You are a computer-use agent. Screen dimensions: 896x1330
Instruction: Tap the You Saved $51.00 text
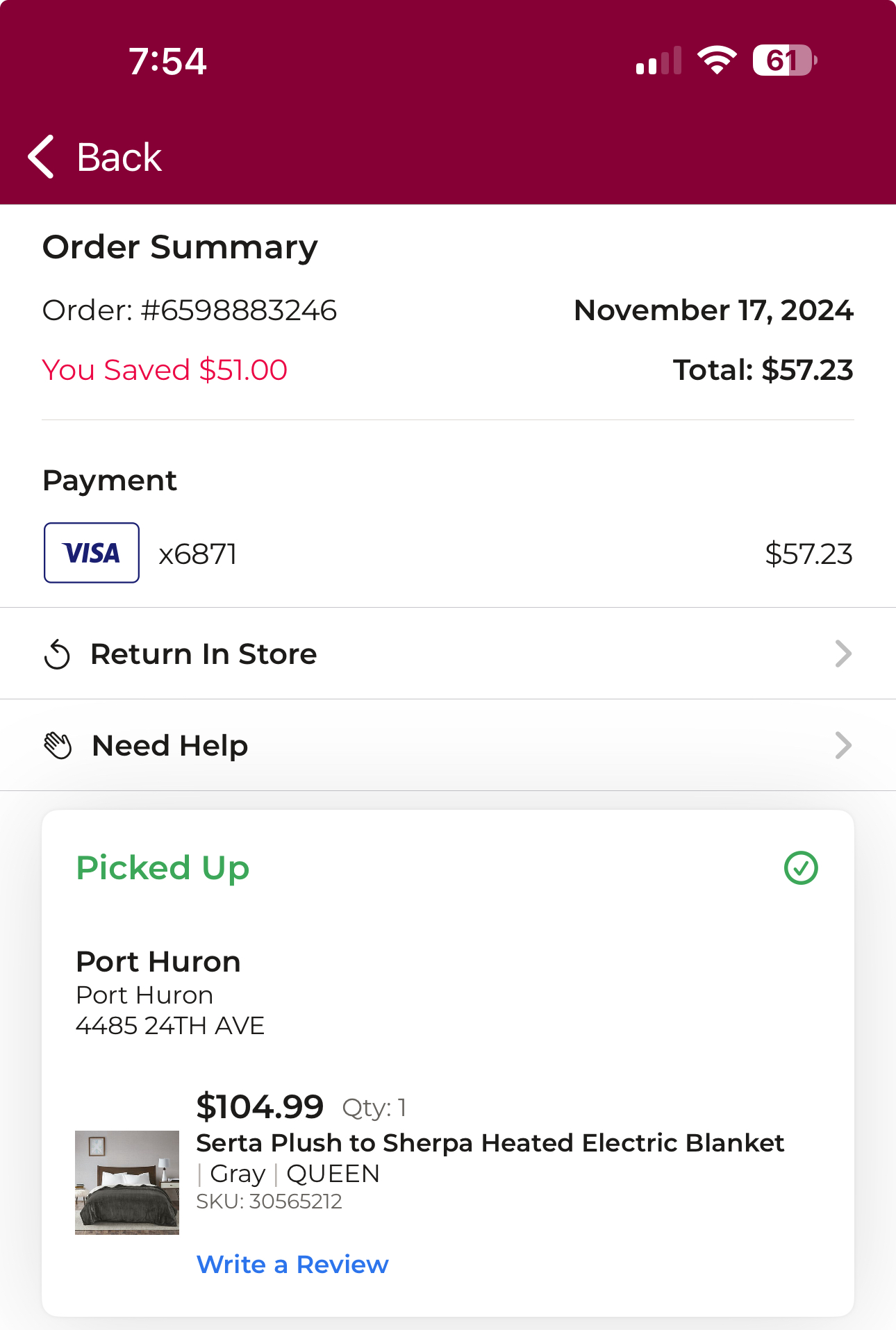[x=165, y=370]
